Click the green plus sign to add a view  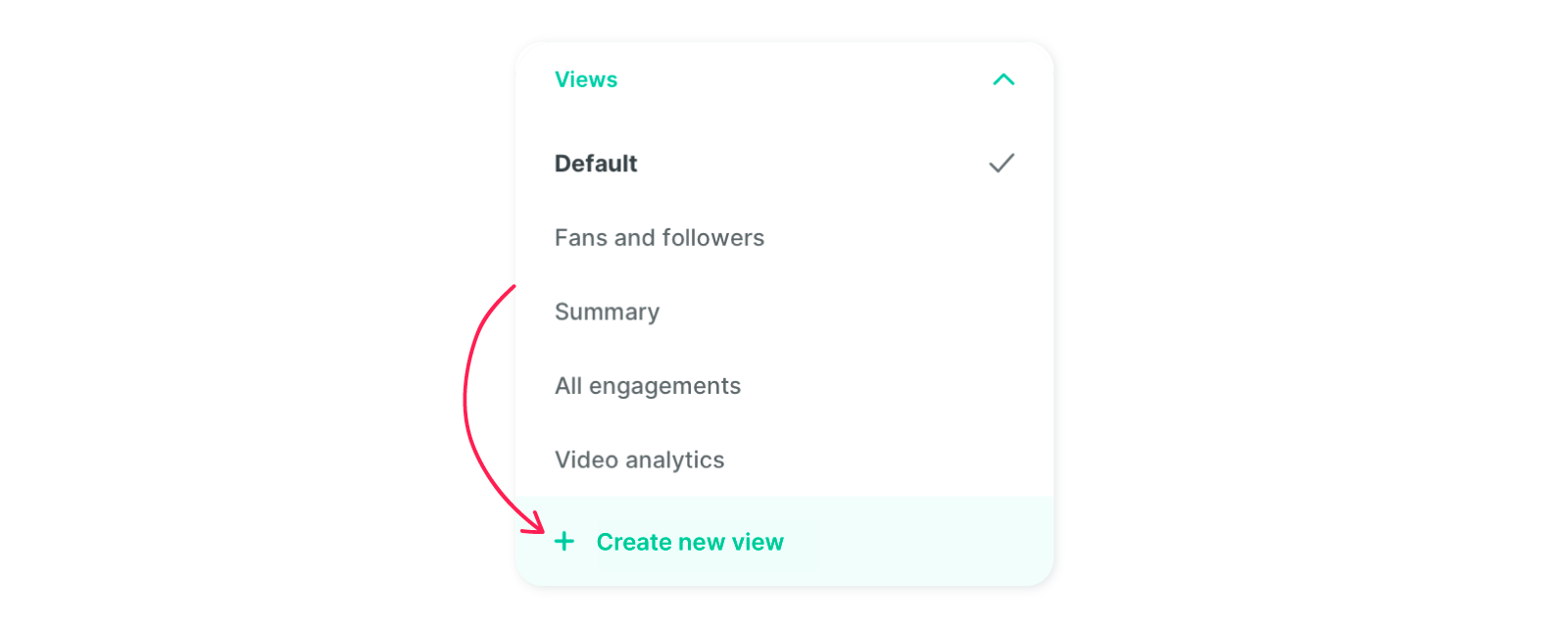(564, 541)
